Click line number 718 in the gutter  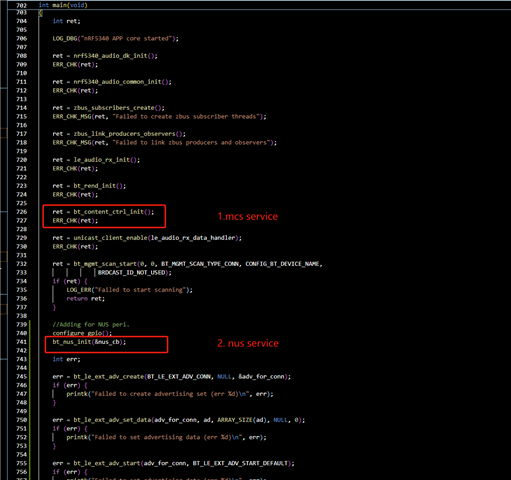point(21,142)
